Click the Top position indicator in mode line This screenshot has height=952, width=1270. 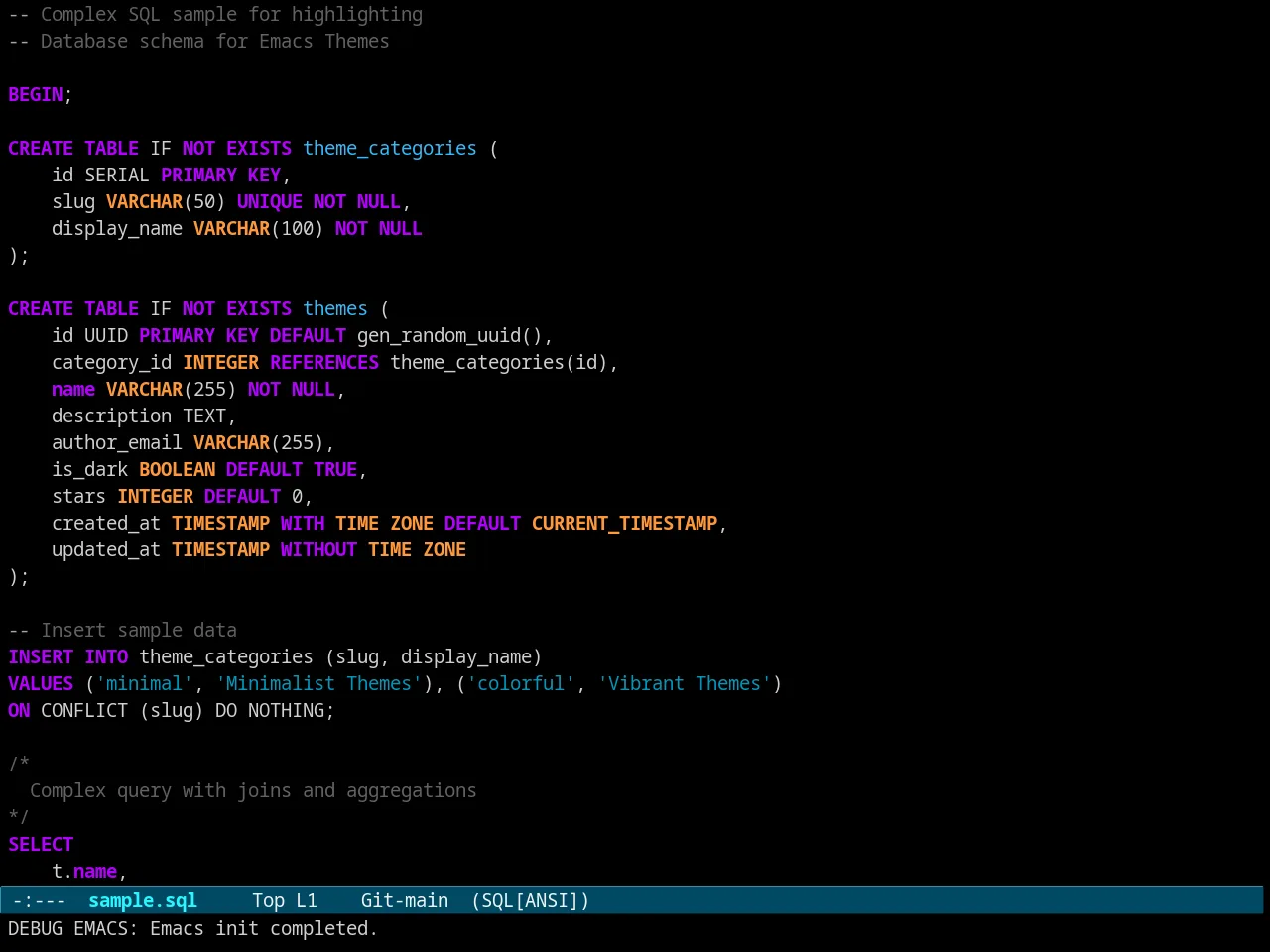pos(268,900)
